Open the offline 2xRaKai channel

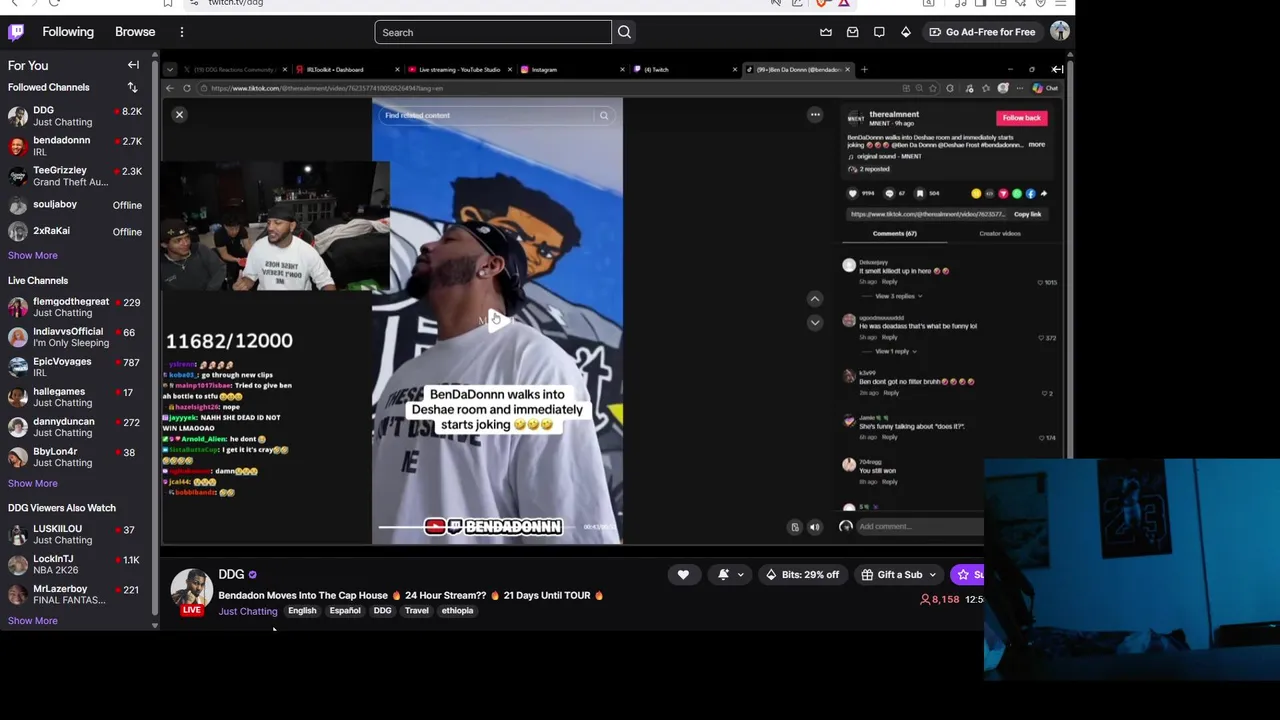pos(77,232)
